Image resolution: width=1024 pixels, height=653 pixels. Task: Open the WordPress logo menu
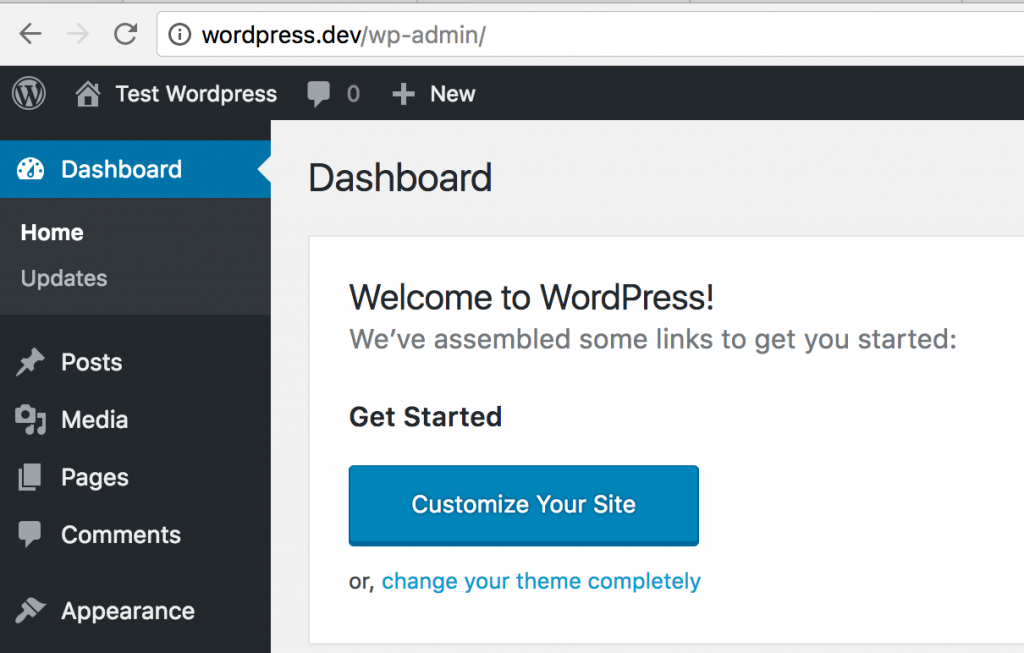click(29, 93)
